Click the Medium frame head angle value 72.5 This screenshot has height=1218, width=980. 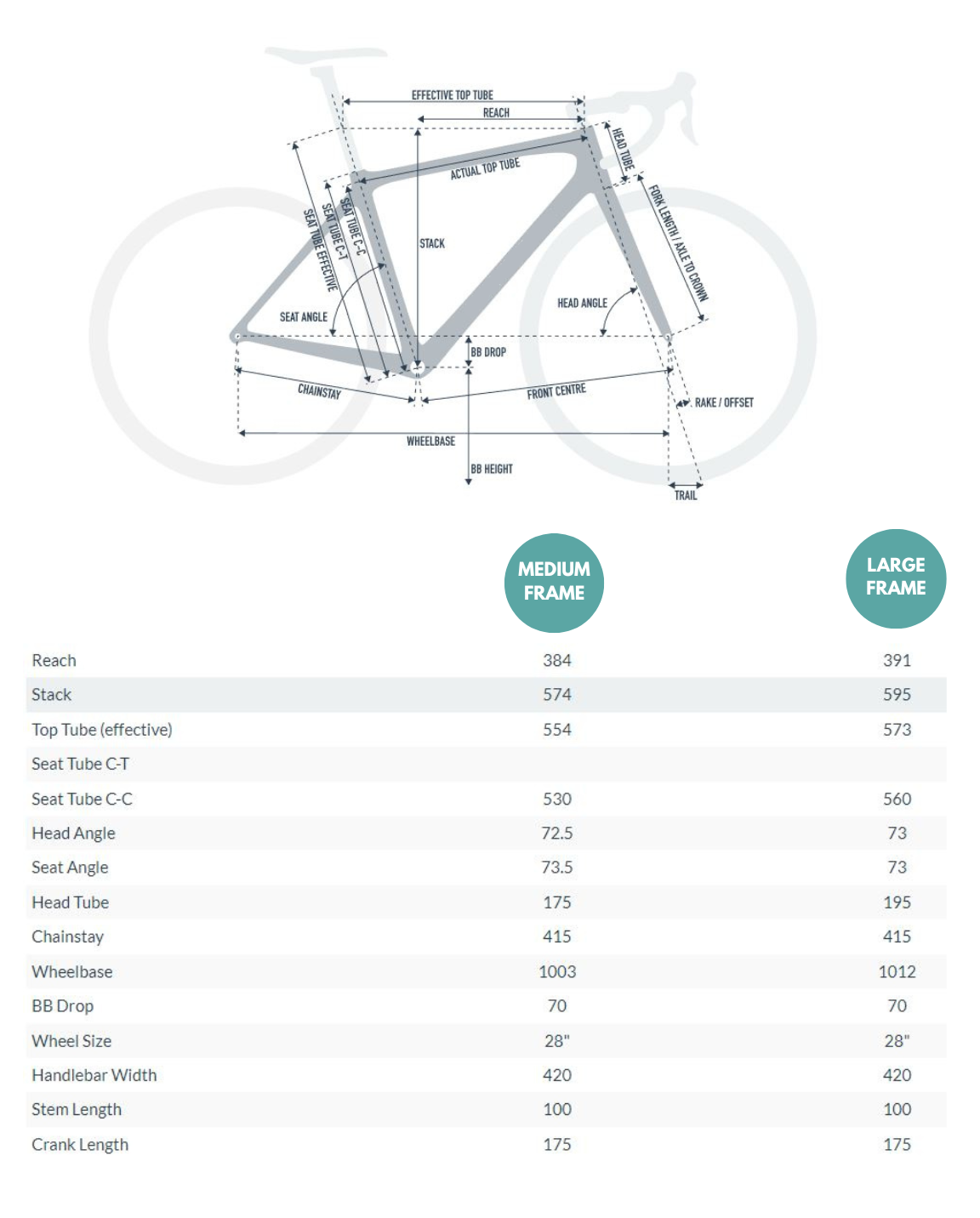tap(557, 834)
